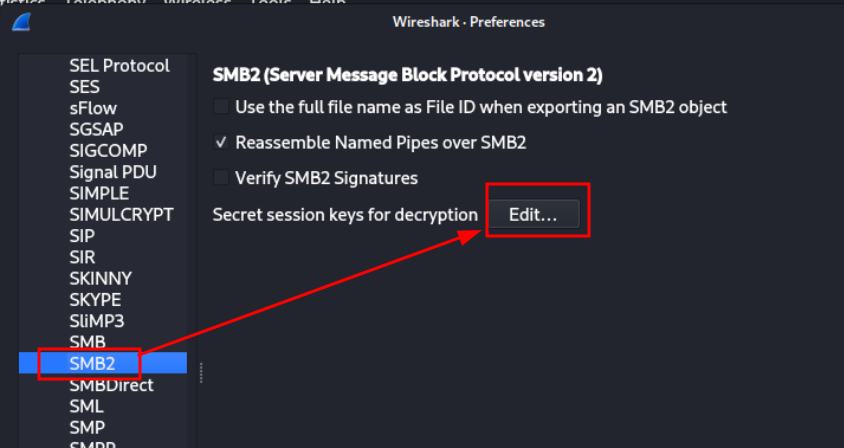
Task: Click the panel splitter handle beside the list
Action: pos(201,373)
